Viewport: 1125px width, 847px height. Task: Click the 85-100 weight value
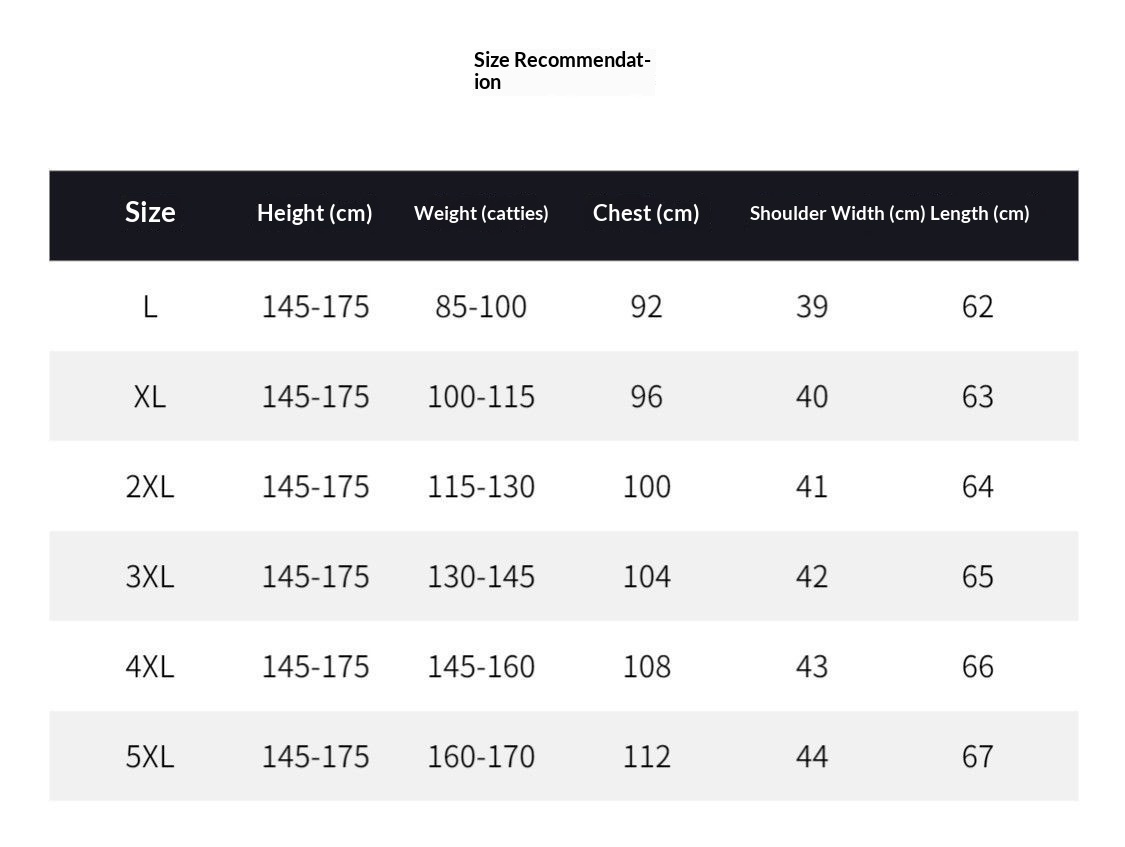click(481, 306)
